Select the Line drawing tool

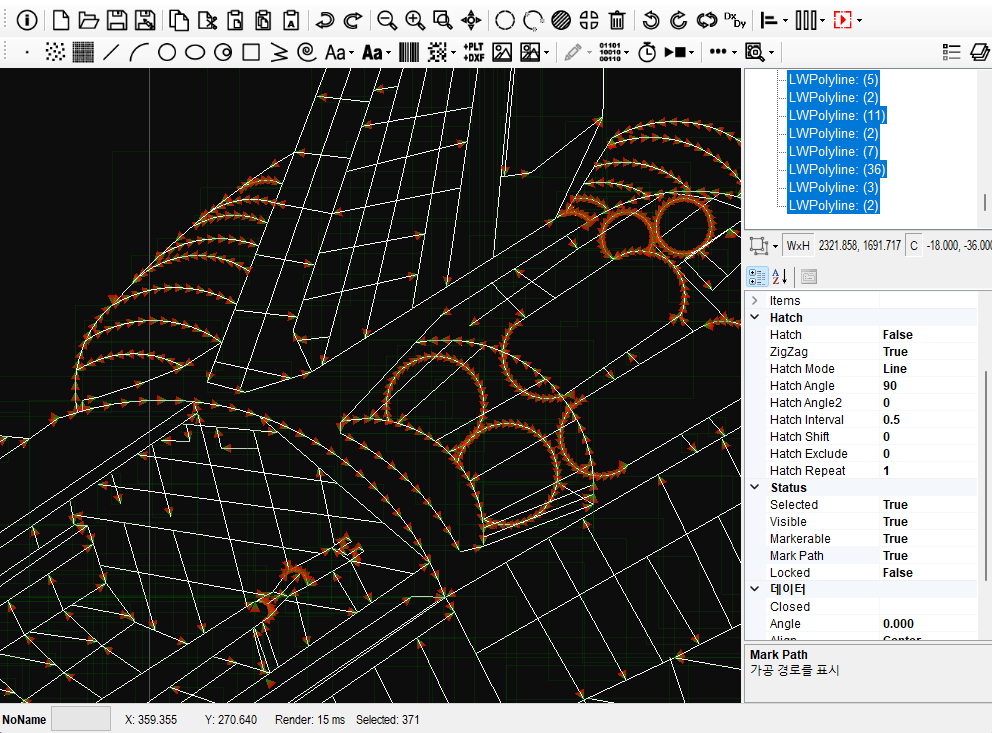pyautogui.click(x=112, y=52)
